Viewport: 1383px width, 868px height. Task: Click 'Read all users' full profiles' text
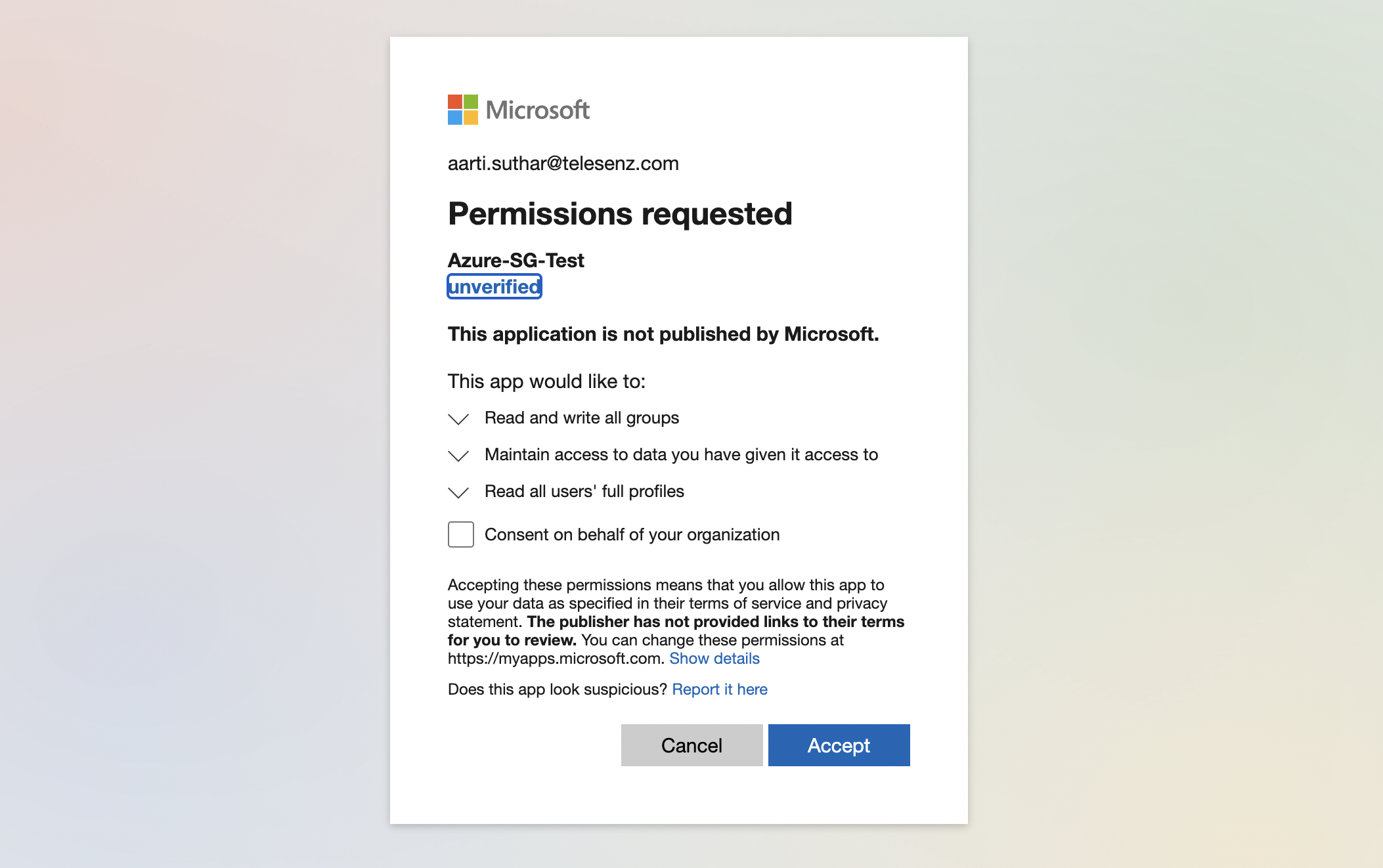(584, 492)
